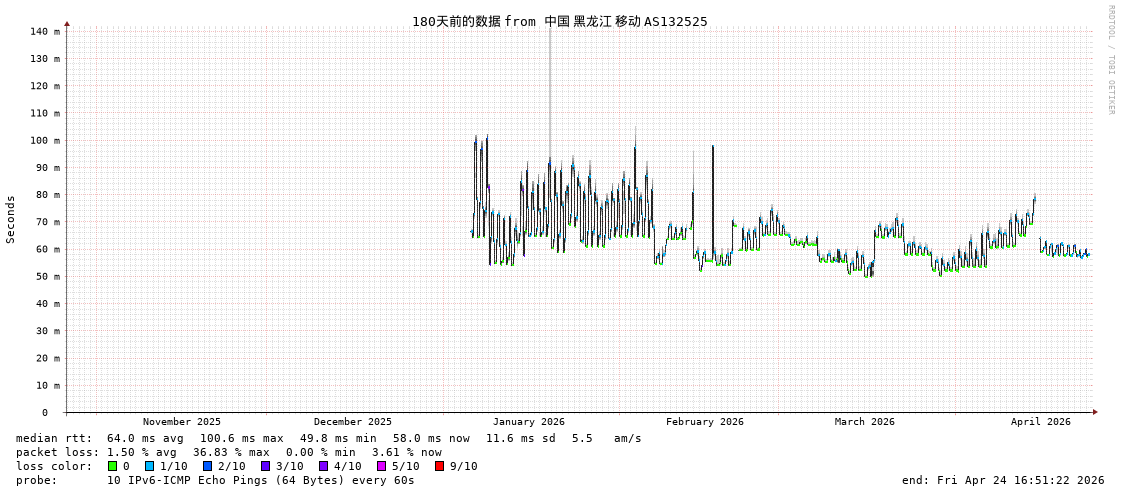Click the November 2025 axis label
Image resolution: width=1121 pixels, height=494 pixels.
[182, 422]
